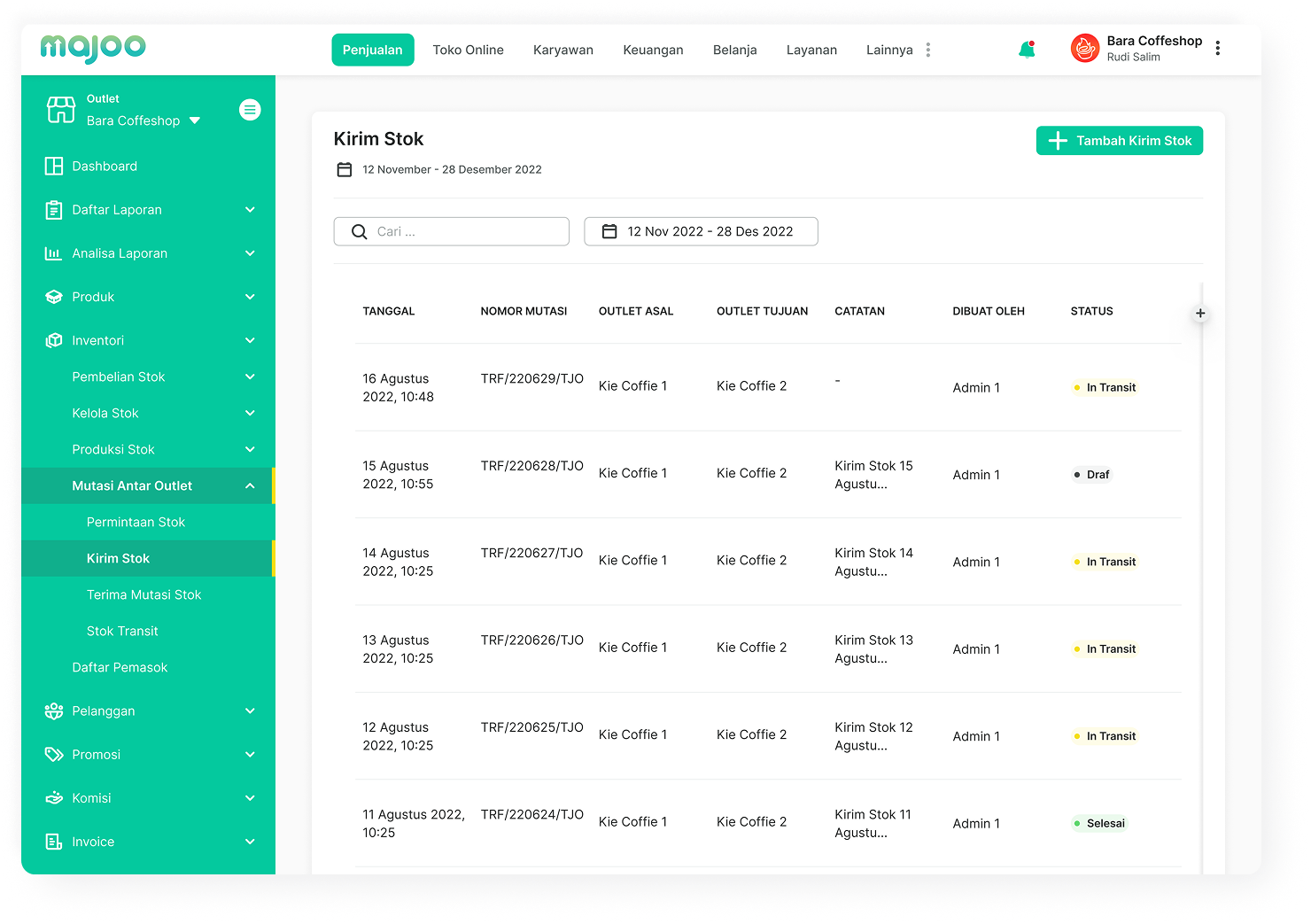Expand the Analisa Laporan chevron

250,253
